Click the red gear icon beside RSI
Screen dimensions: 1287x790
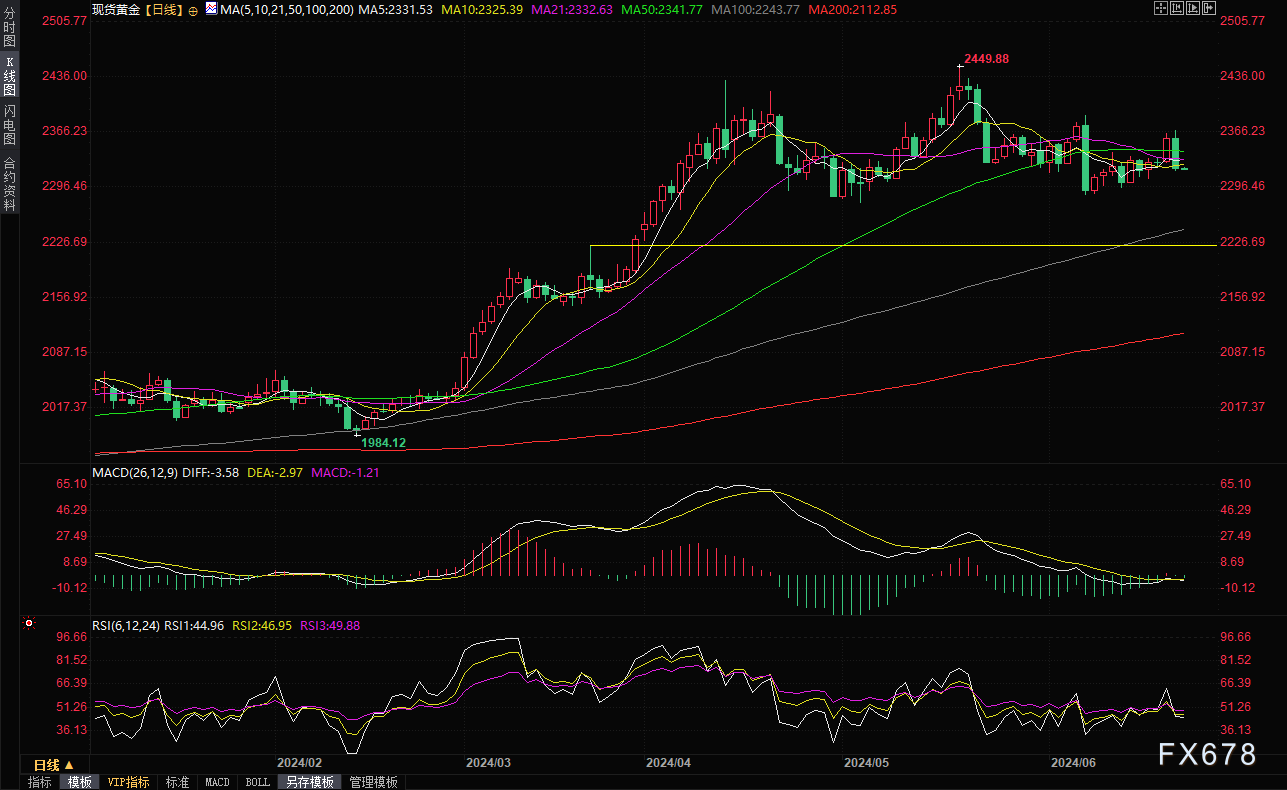29,623
